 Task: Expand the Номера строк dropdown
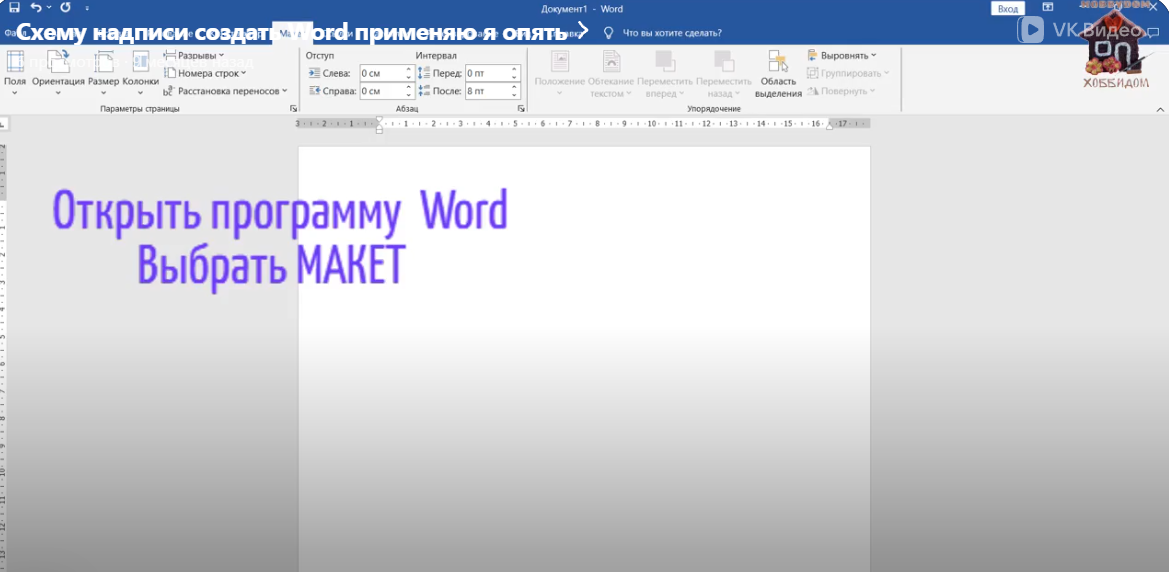[205, 73]
